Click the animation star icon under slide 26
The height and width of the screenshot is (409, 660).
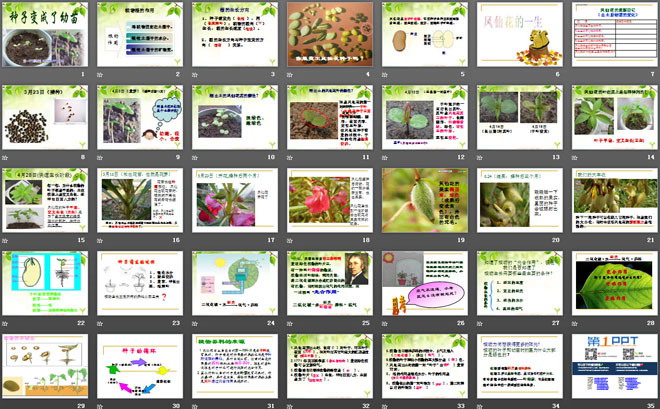pyautogui.click(x=385, y=324)
